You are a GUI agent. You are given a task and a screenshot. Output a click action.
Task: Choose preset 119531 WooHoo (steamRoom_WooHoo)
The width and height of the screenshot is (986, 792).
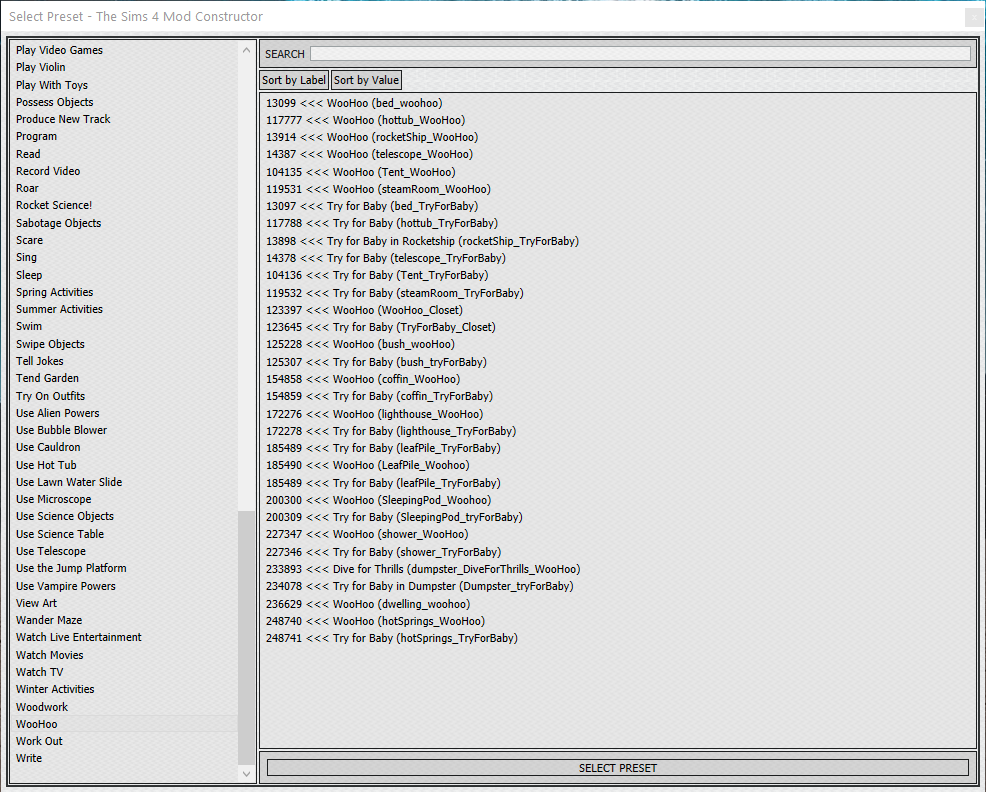click(x=378, y=189)
